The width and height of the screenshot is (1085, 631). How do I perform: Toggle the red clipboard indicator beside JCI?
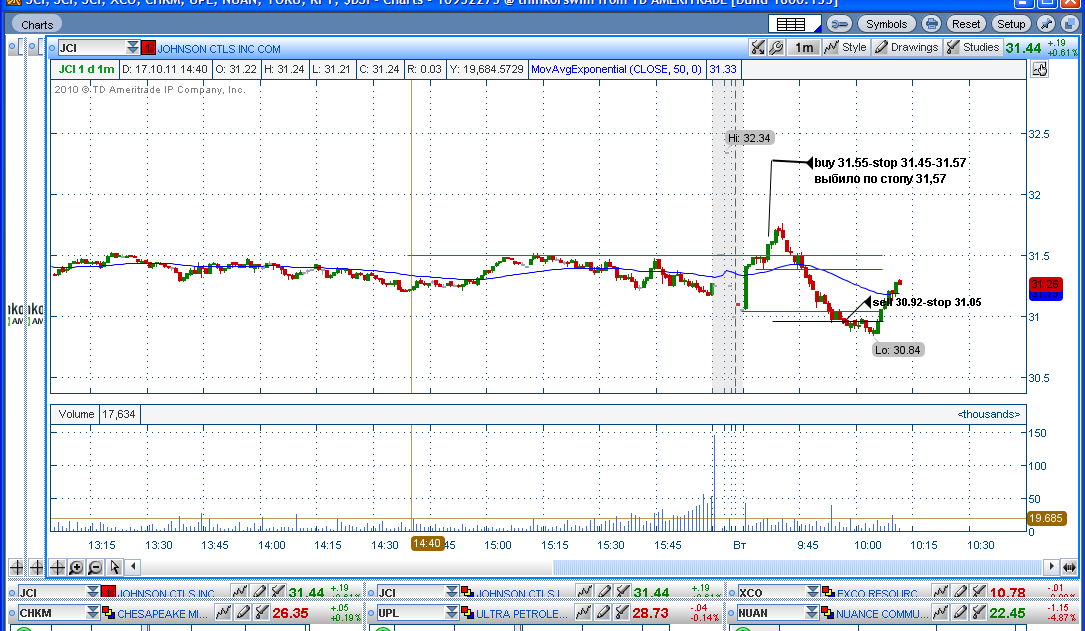tap(148, 48)
